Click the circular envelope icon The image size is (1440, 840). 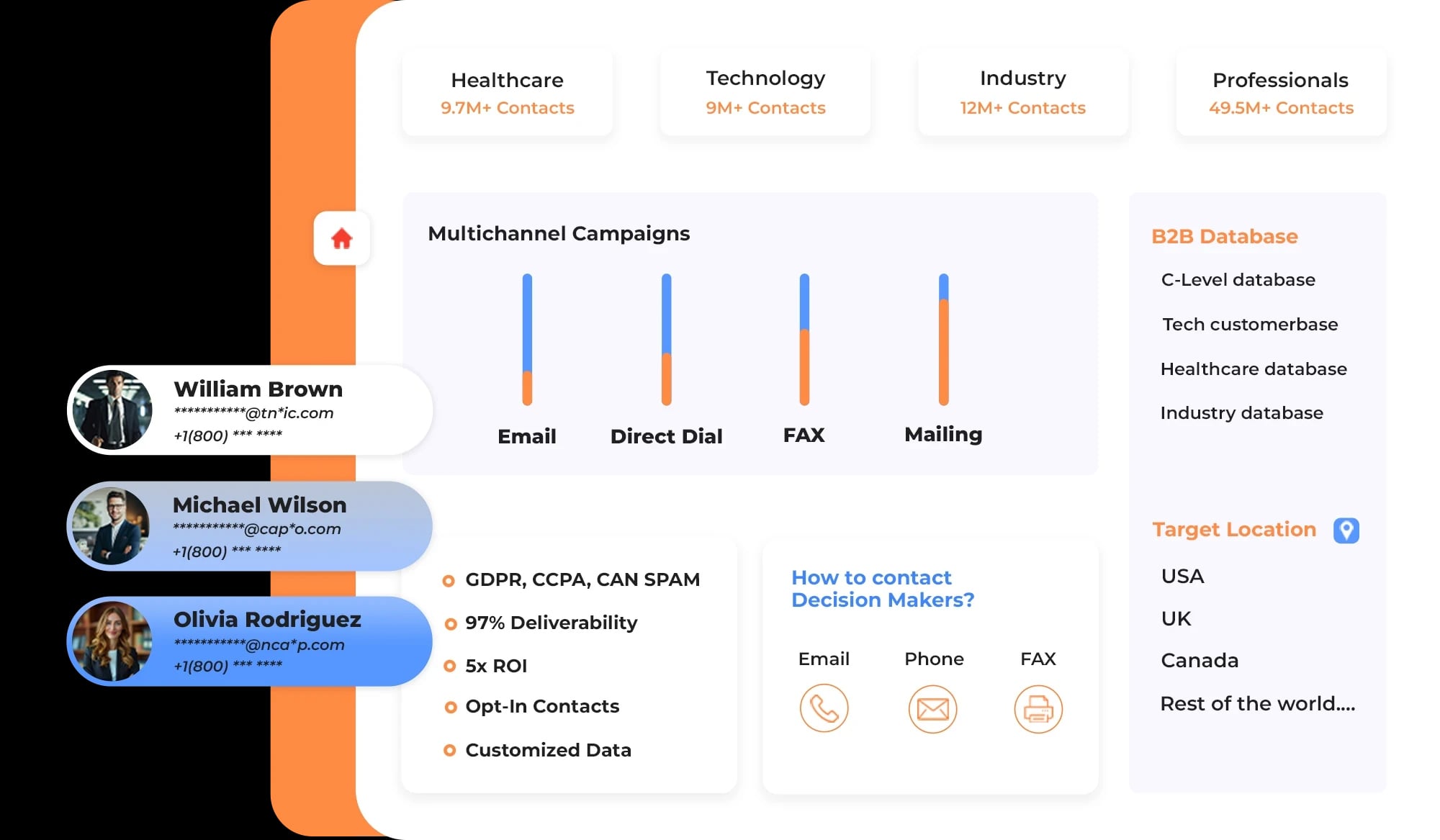click(932, 709)
